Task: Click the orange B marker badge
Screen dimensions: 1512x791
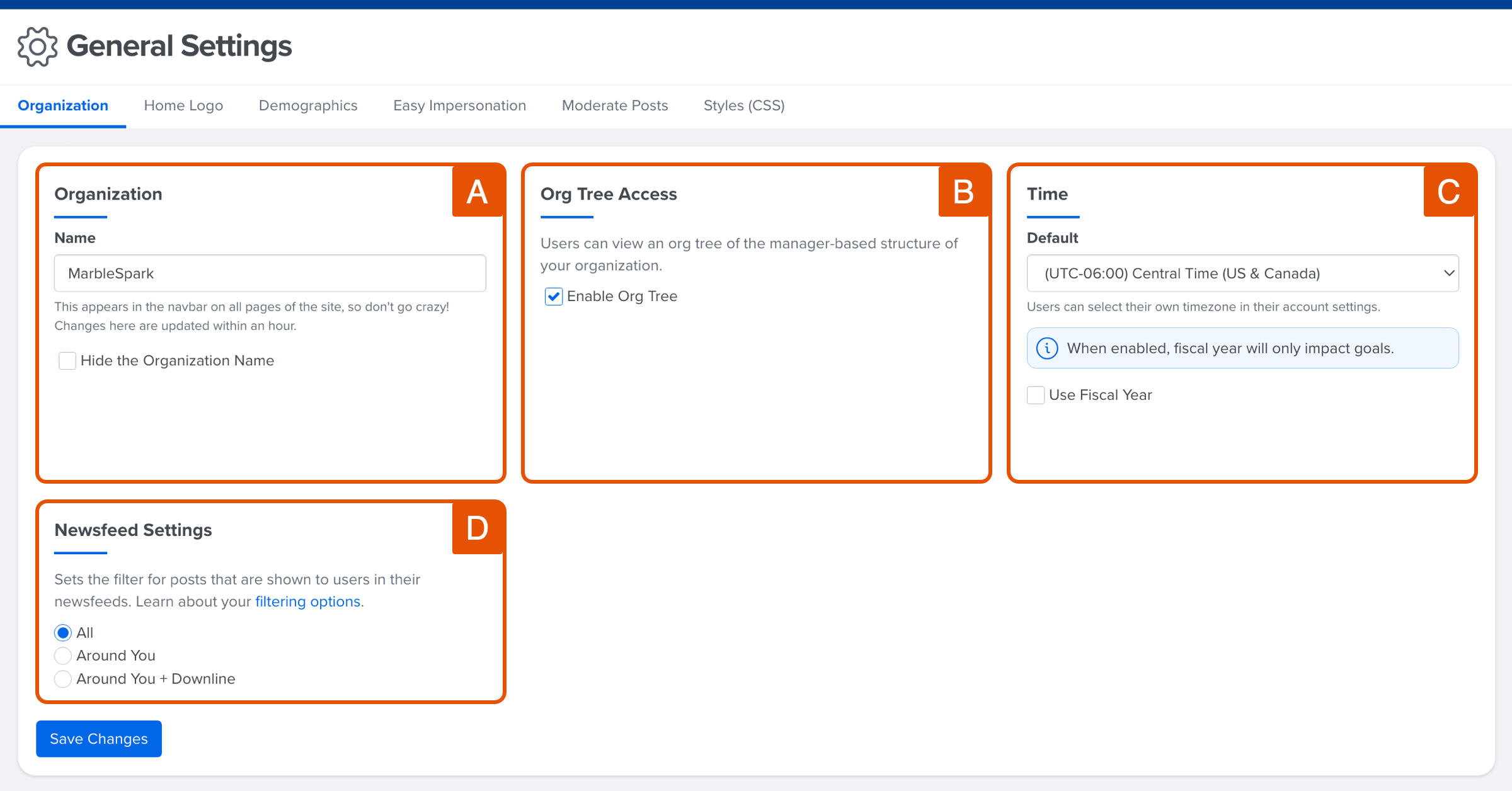Action: [963, 191]
